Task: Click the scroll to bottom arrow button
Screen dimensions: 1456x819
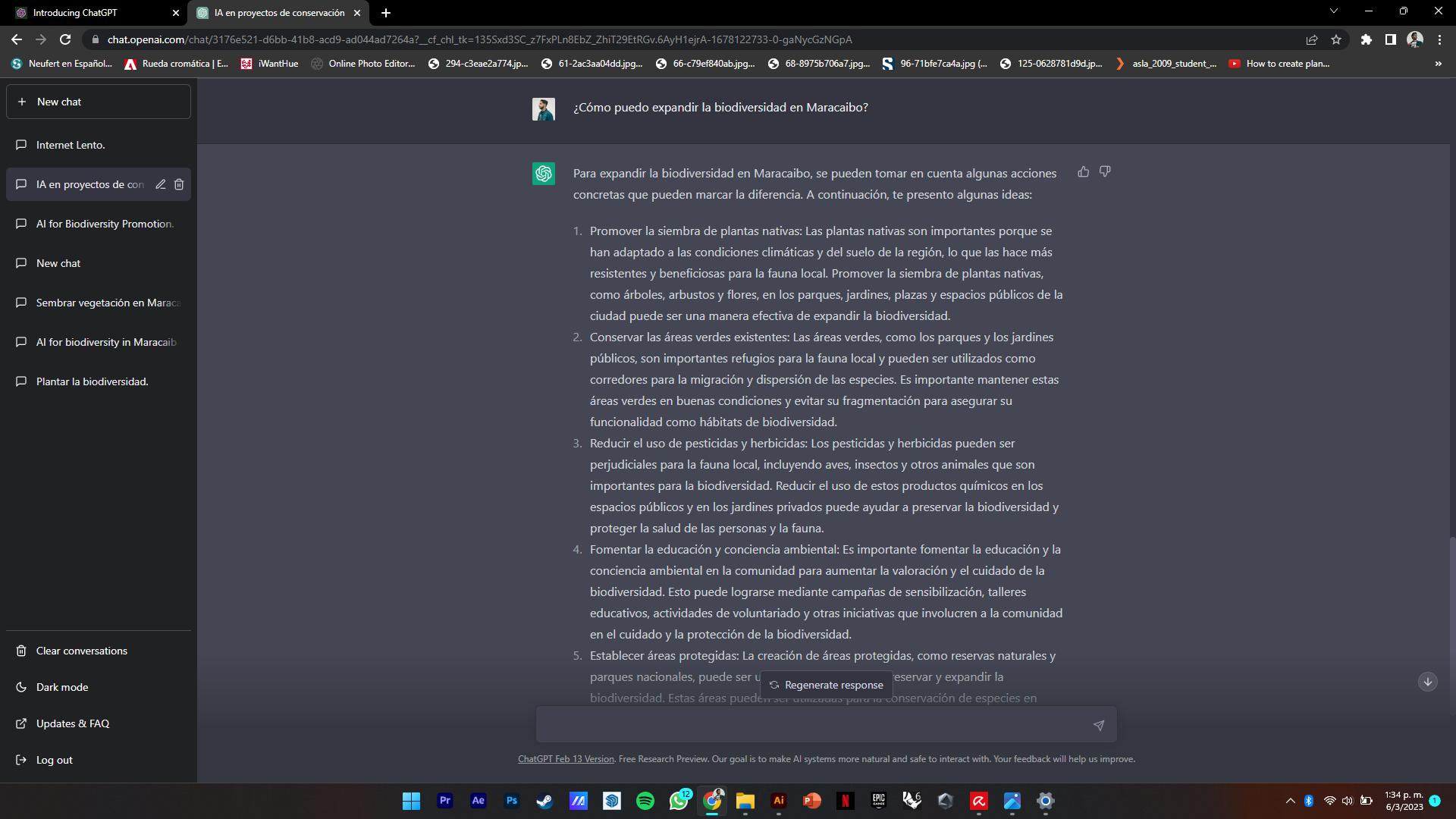Action: click(x=1427, y=682)
